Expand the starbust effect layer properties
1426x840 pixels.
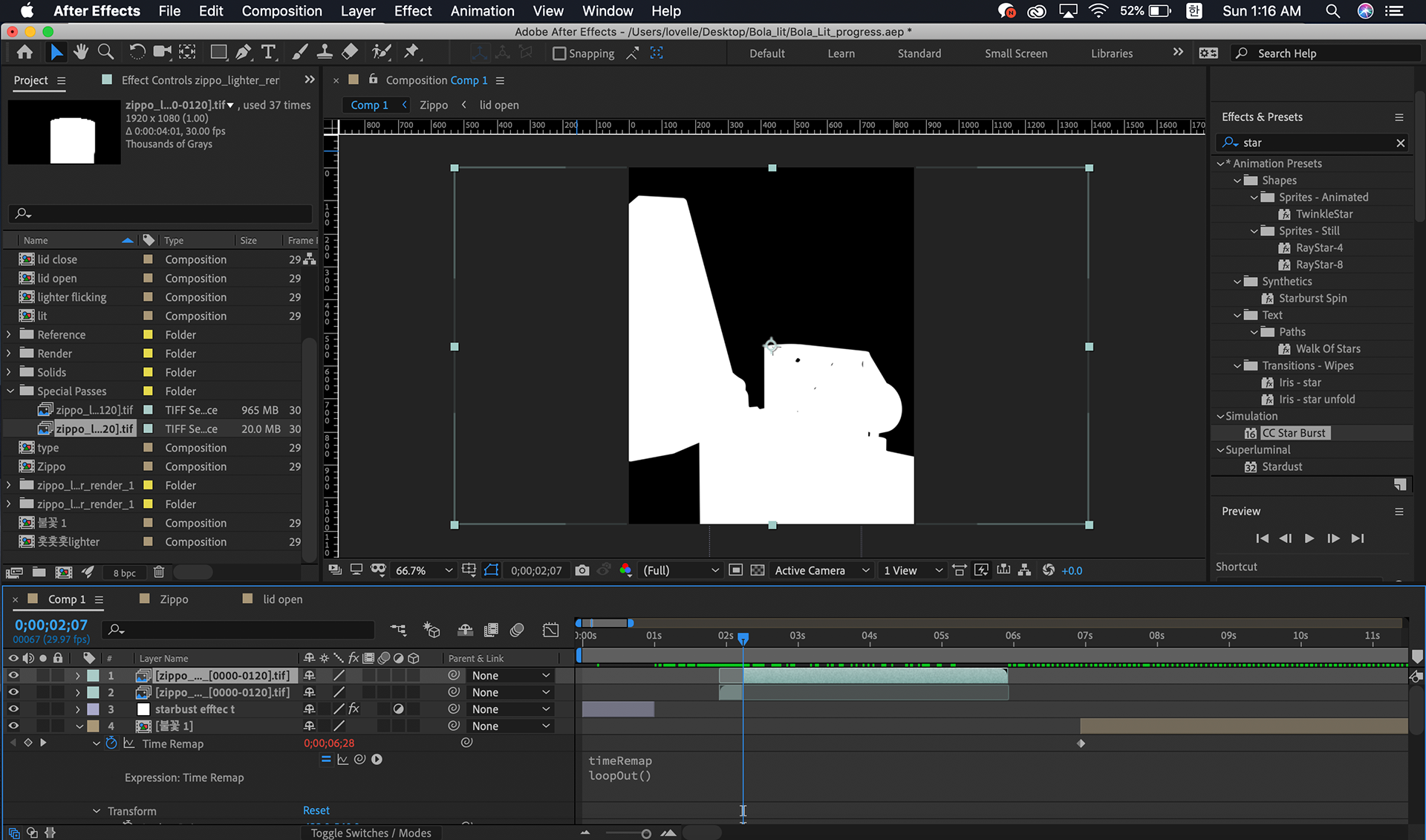point(77,709)
